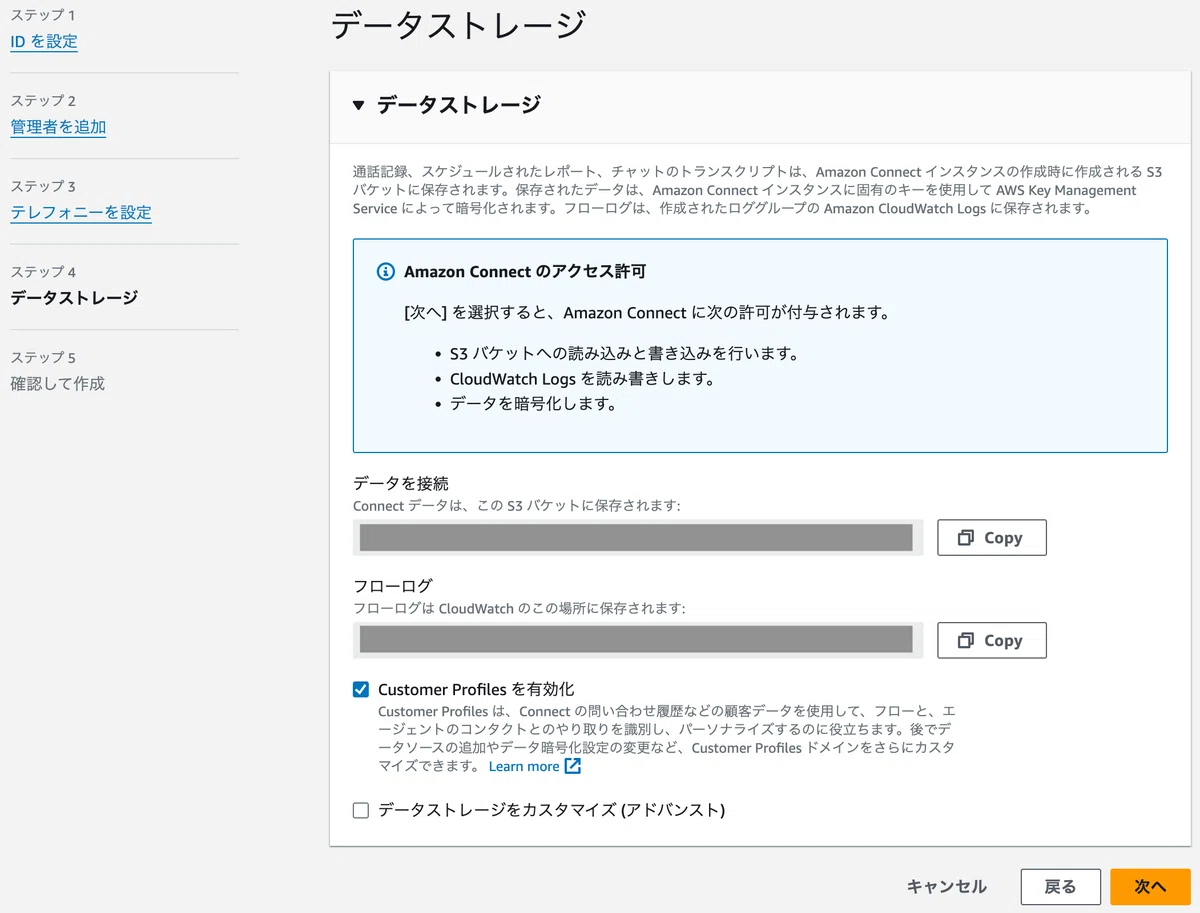Click the データを接続 field label
1200x913 pixels.
point(401,483)
